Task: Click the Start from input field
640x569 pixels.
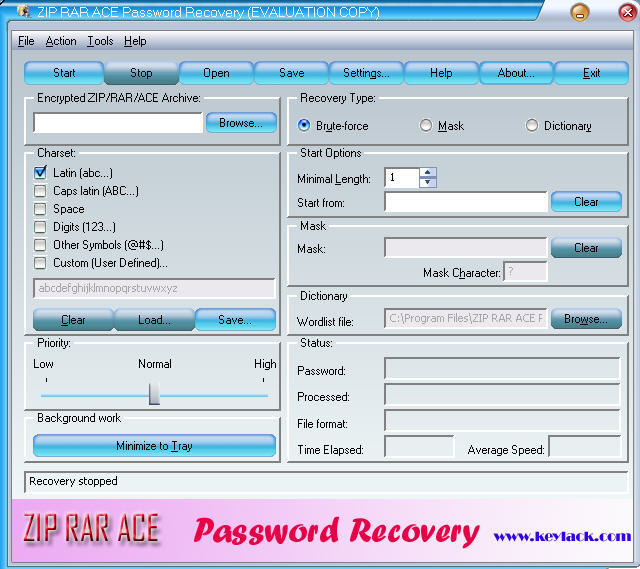Action: click(x=466, y=202)
